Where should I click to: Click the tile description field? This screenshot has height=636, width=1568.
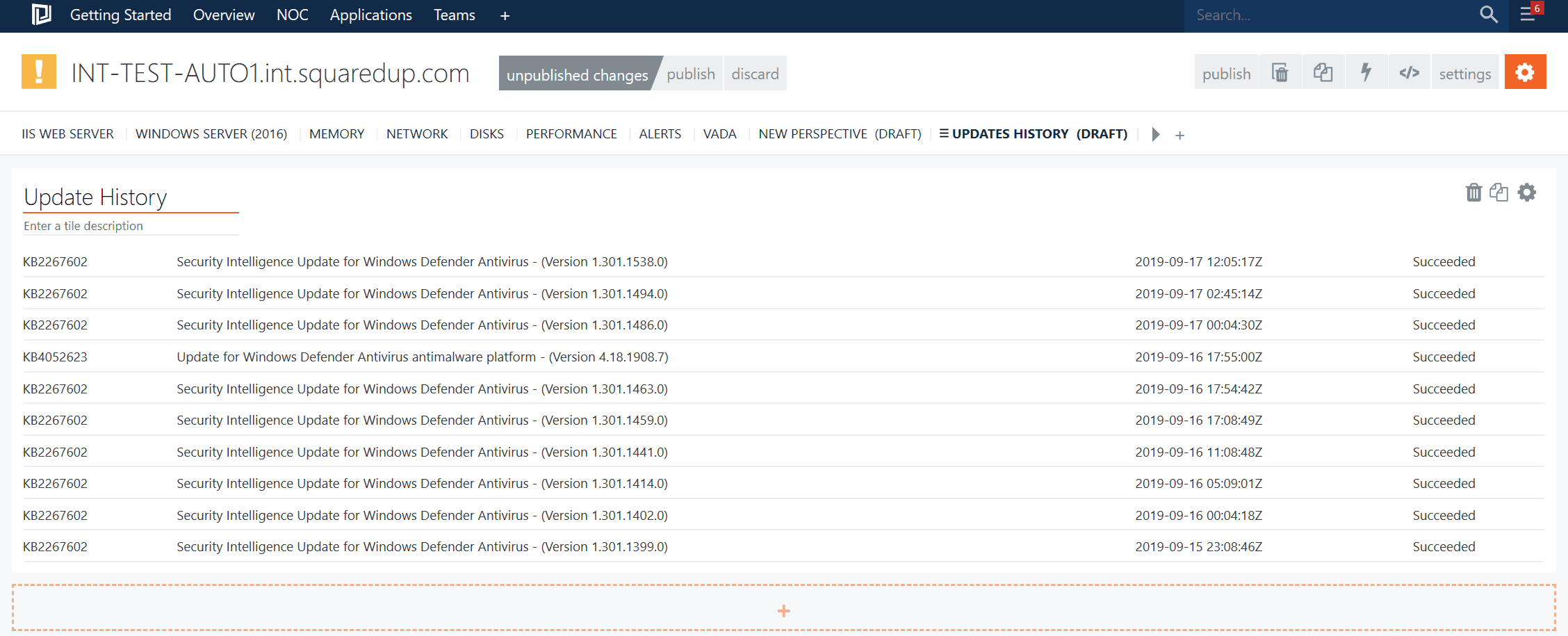(131, 226)
